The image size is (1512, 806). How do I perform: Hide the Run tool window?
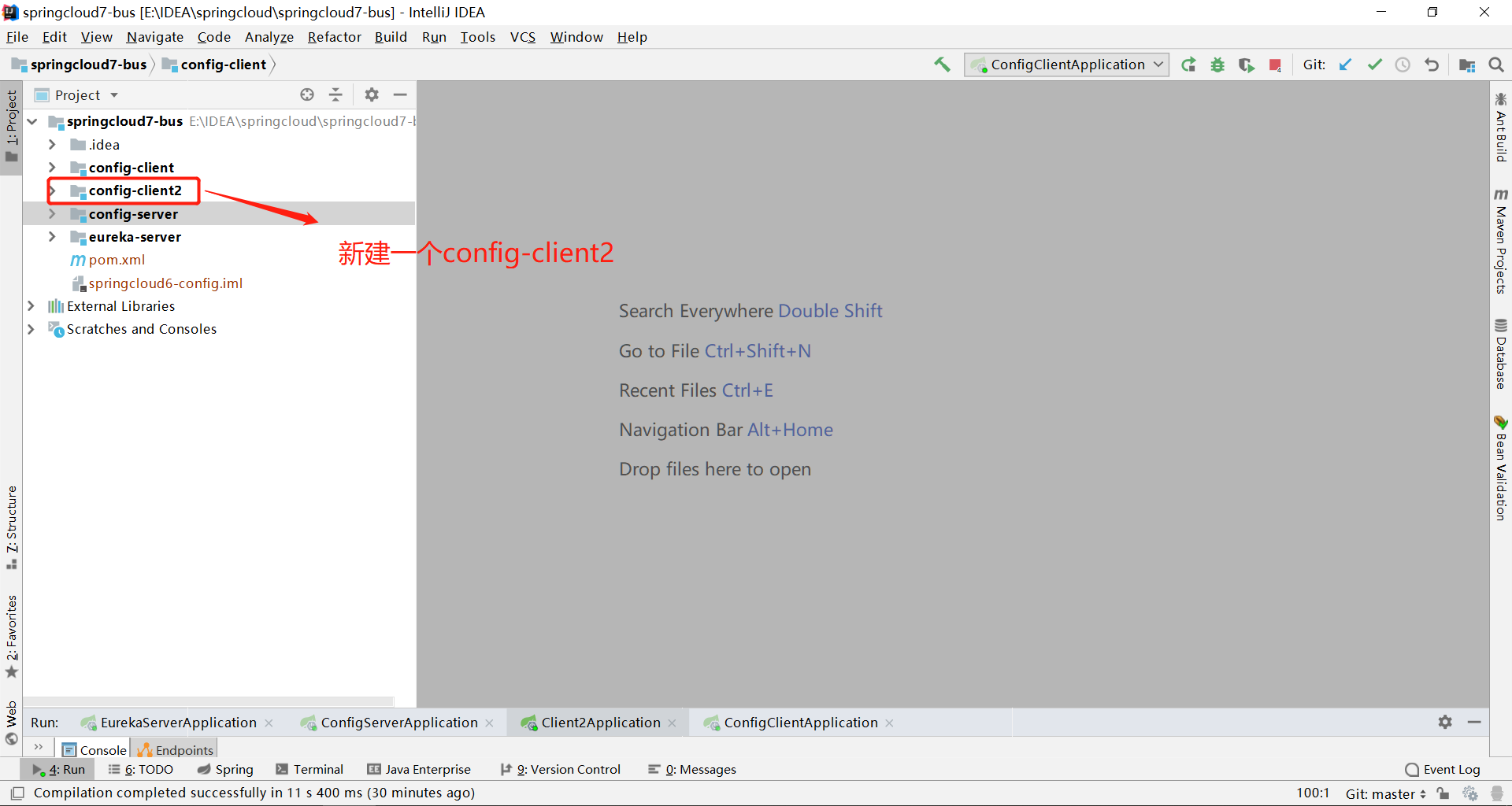coord(1474,722)
